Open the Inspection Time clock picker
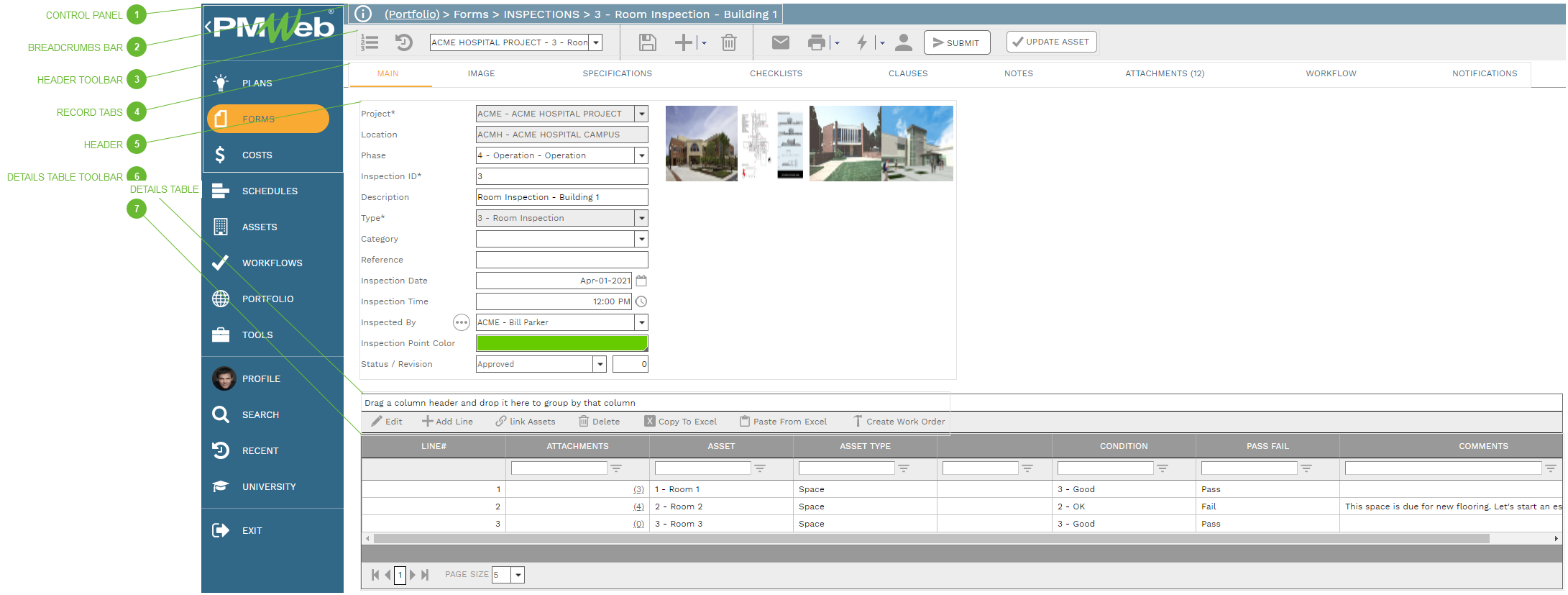 coord(641,301)
